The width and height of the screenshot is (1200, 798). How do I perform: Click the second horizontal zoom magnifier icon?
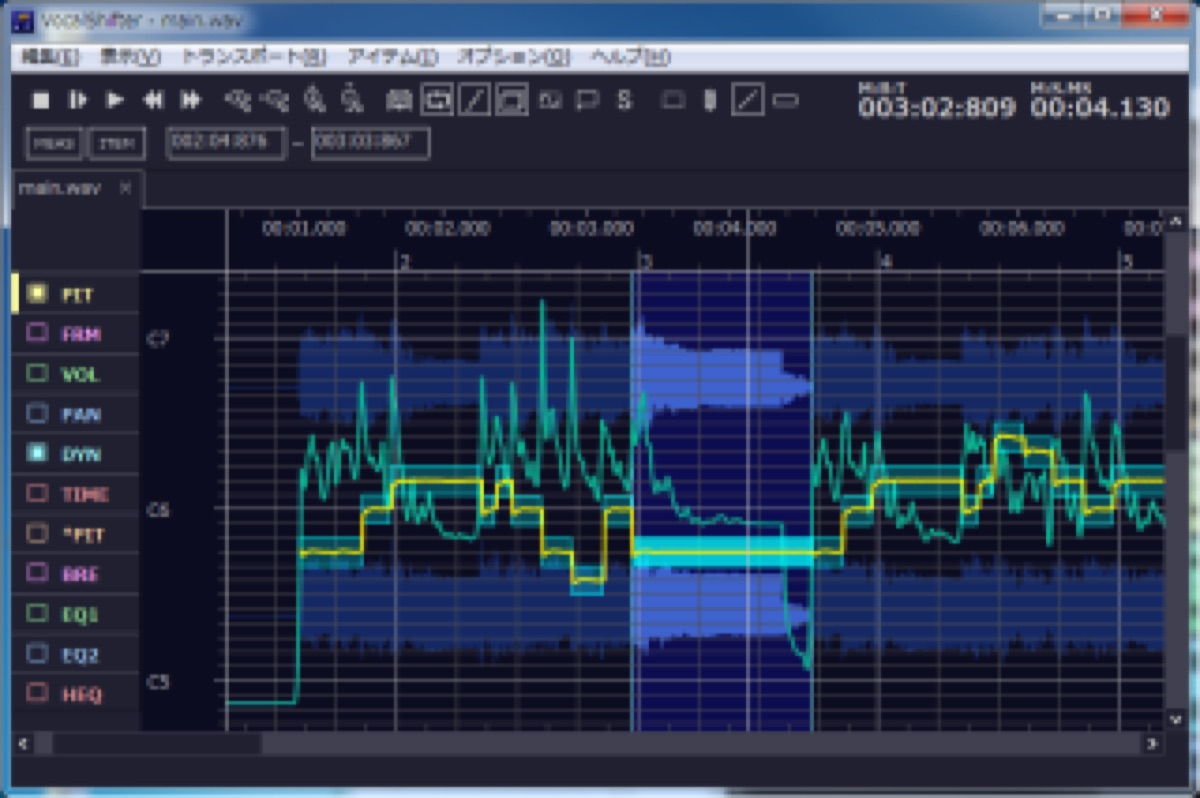click(x=274, y=100)
